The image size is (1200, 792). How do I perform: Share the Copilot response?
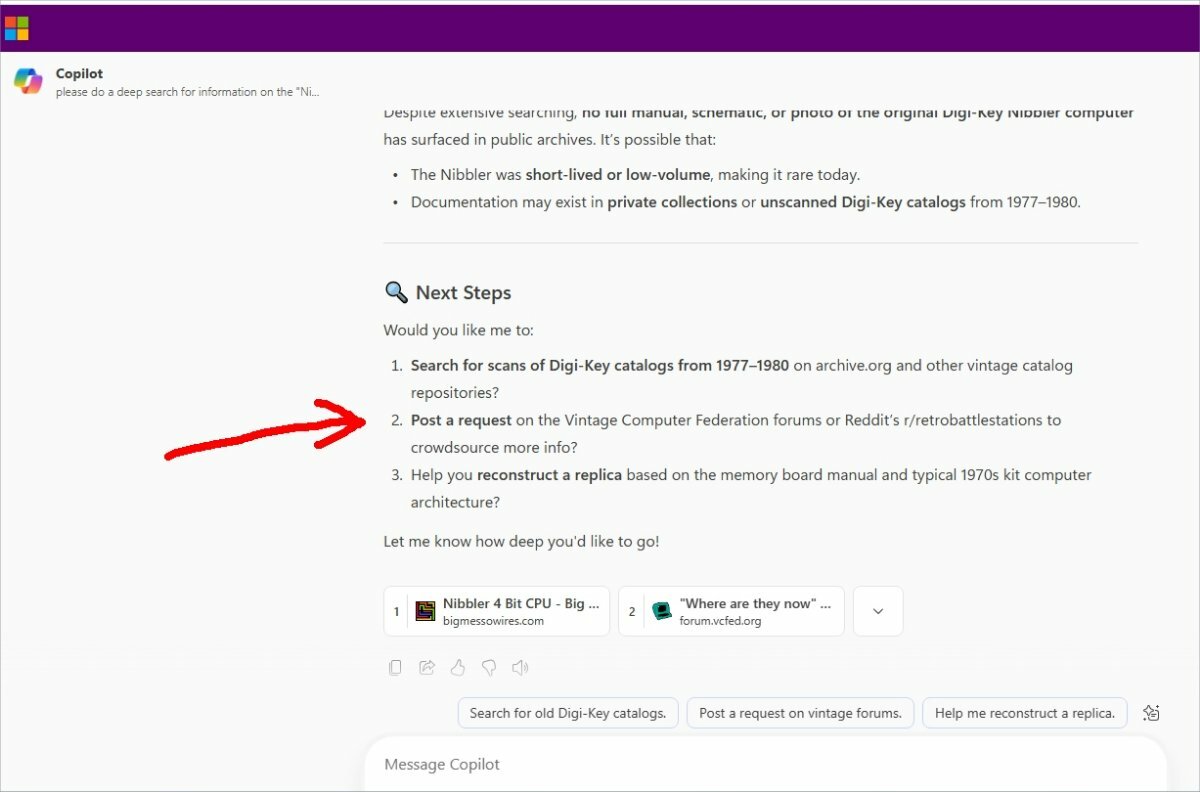pyautogui.click(x=427, y=667)
